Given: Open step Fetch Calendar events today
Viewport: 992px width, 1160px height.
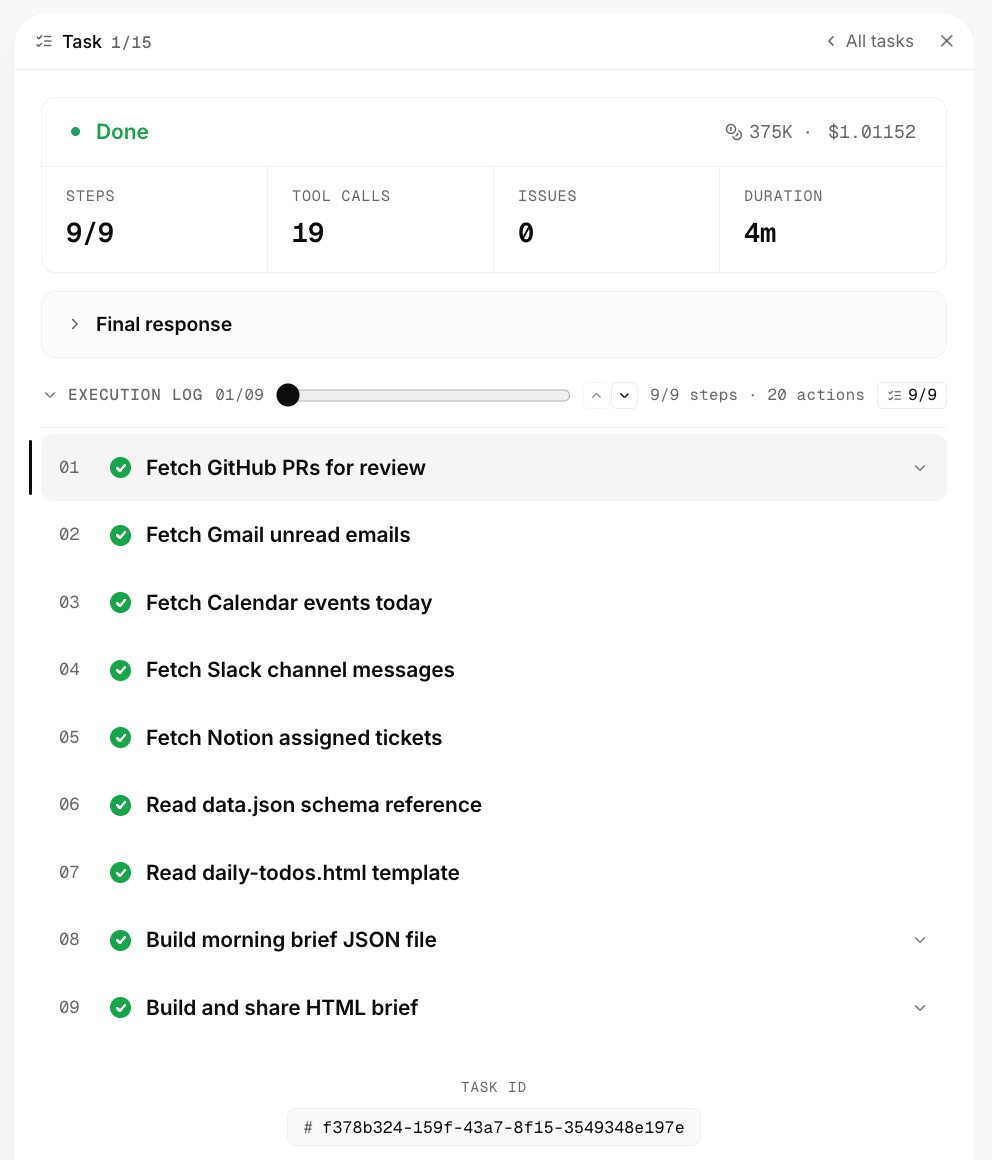Looking at the screenshot, I should 493,603.
